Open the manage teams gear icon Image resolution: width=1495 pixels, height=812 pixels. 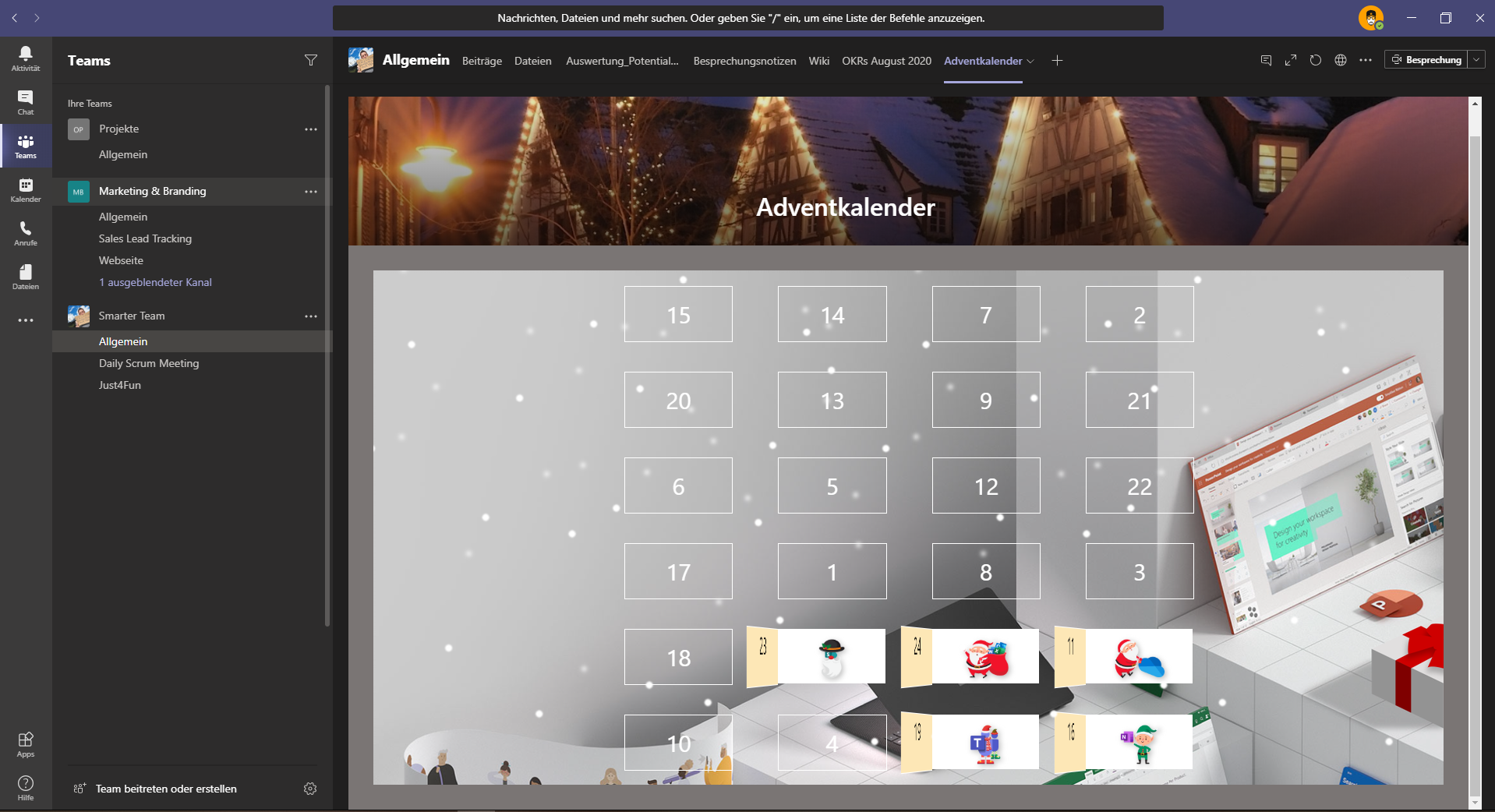310,789
